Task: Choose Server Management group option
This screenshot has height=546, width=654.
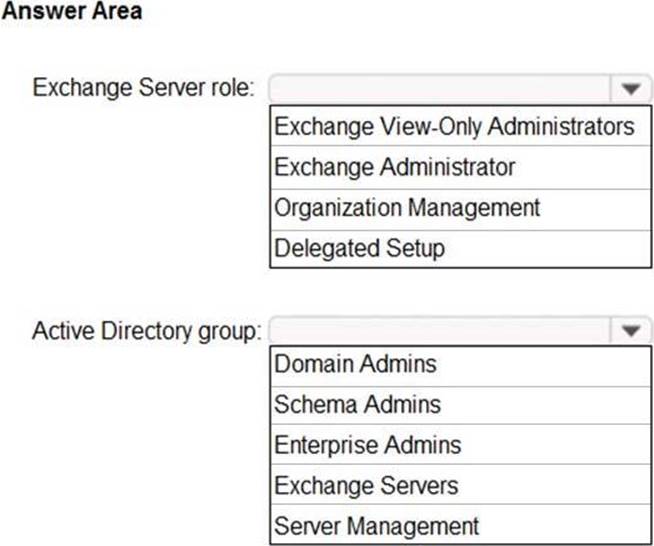Action: point(377,525)
